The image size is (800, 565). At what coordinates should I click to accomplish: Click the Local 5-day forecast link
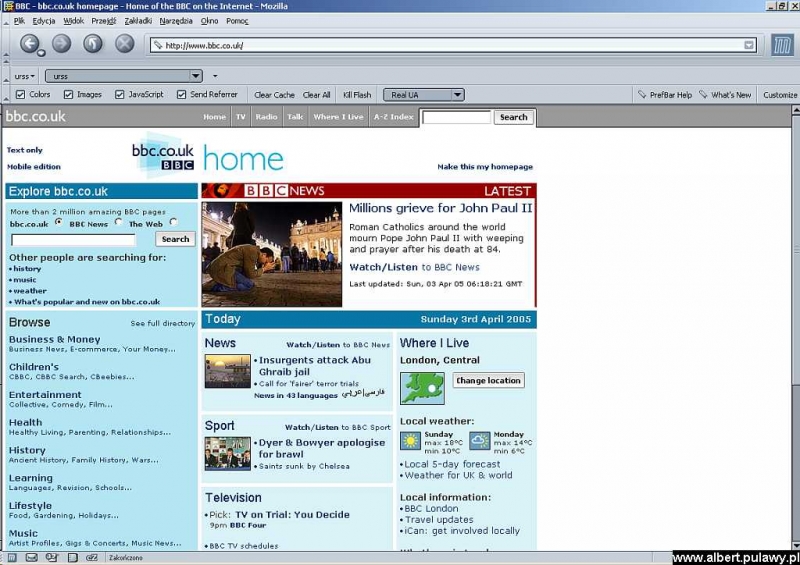point(452,464)
